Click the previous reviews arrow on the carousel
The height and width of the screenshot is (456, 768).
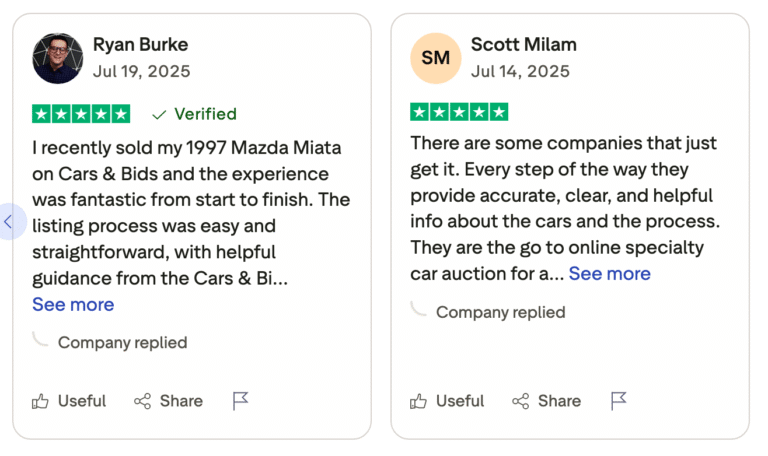pyautogui.click(x=9, y=221)
